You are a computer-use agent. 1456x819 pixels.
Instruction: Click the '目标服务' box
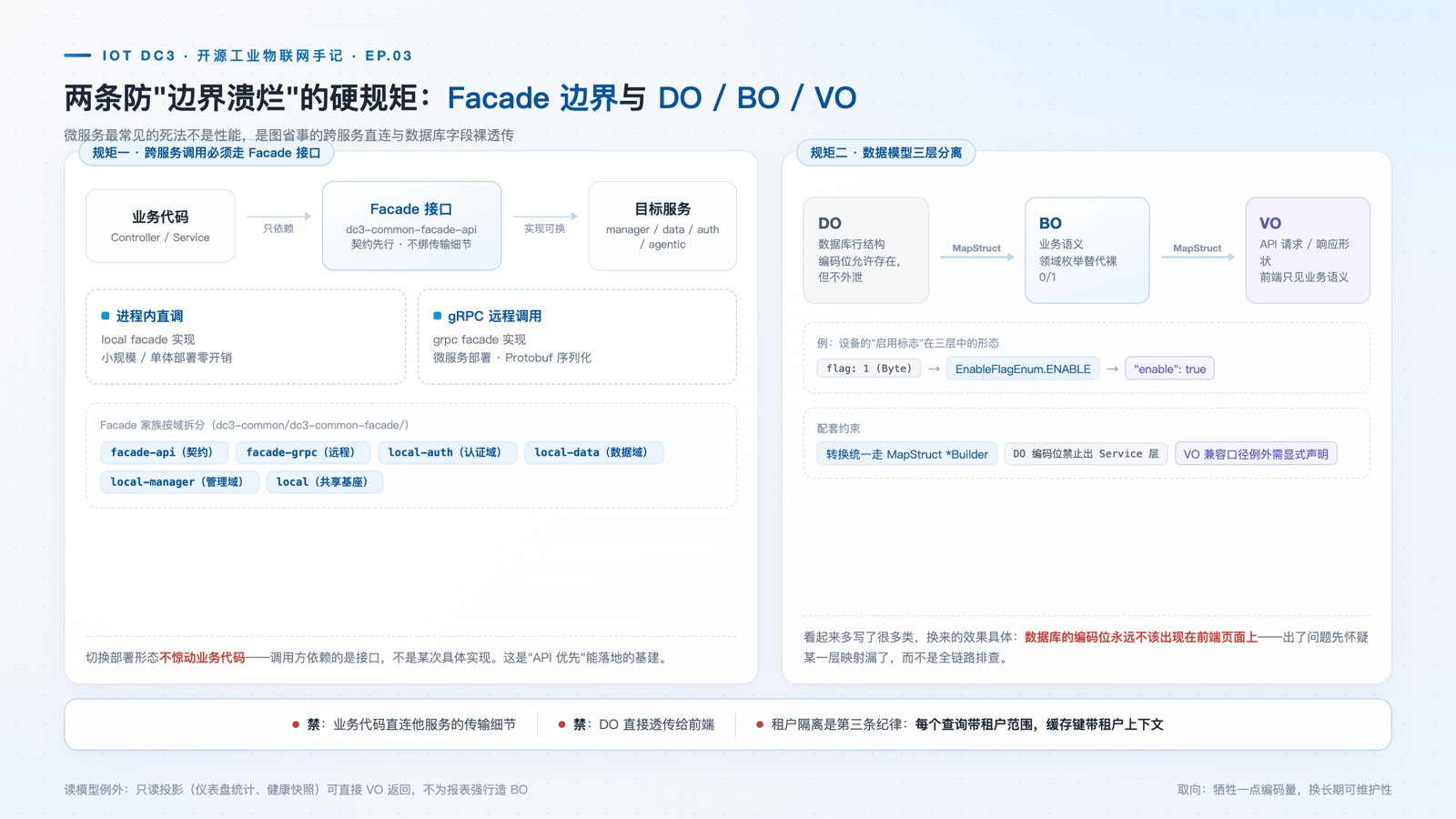coord(662,226)
